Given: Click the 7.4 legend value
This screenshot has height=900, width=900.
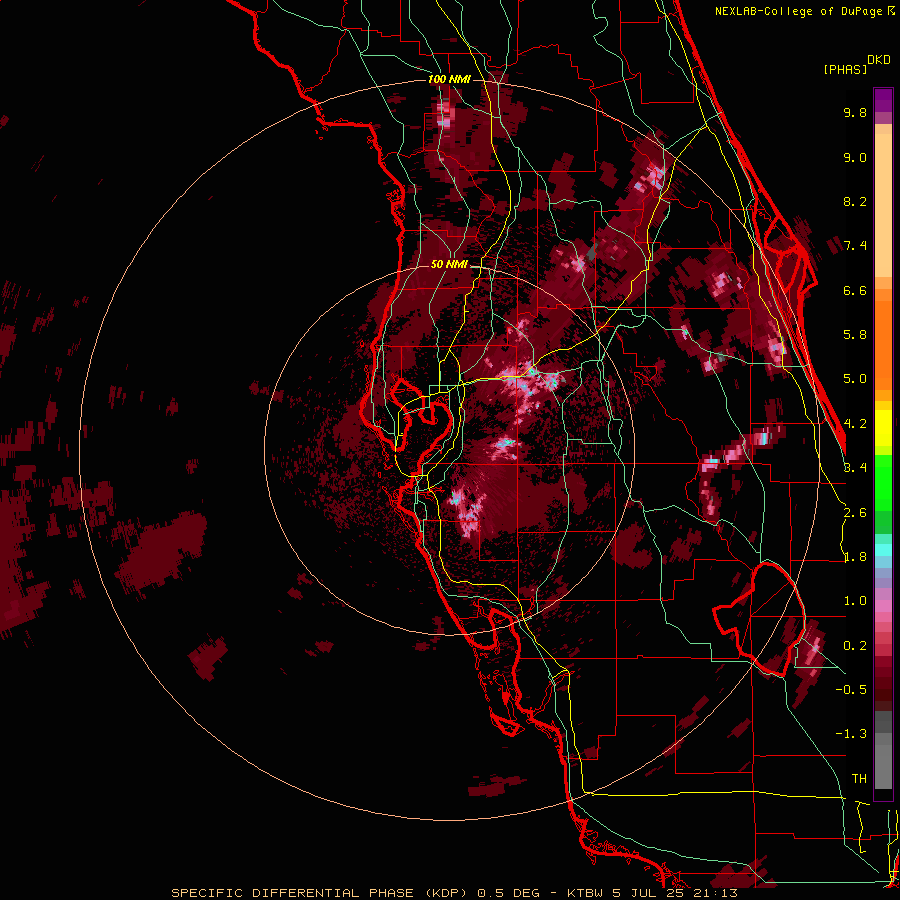Looking at the screenshot, I should 855,246.
